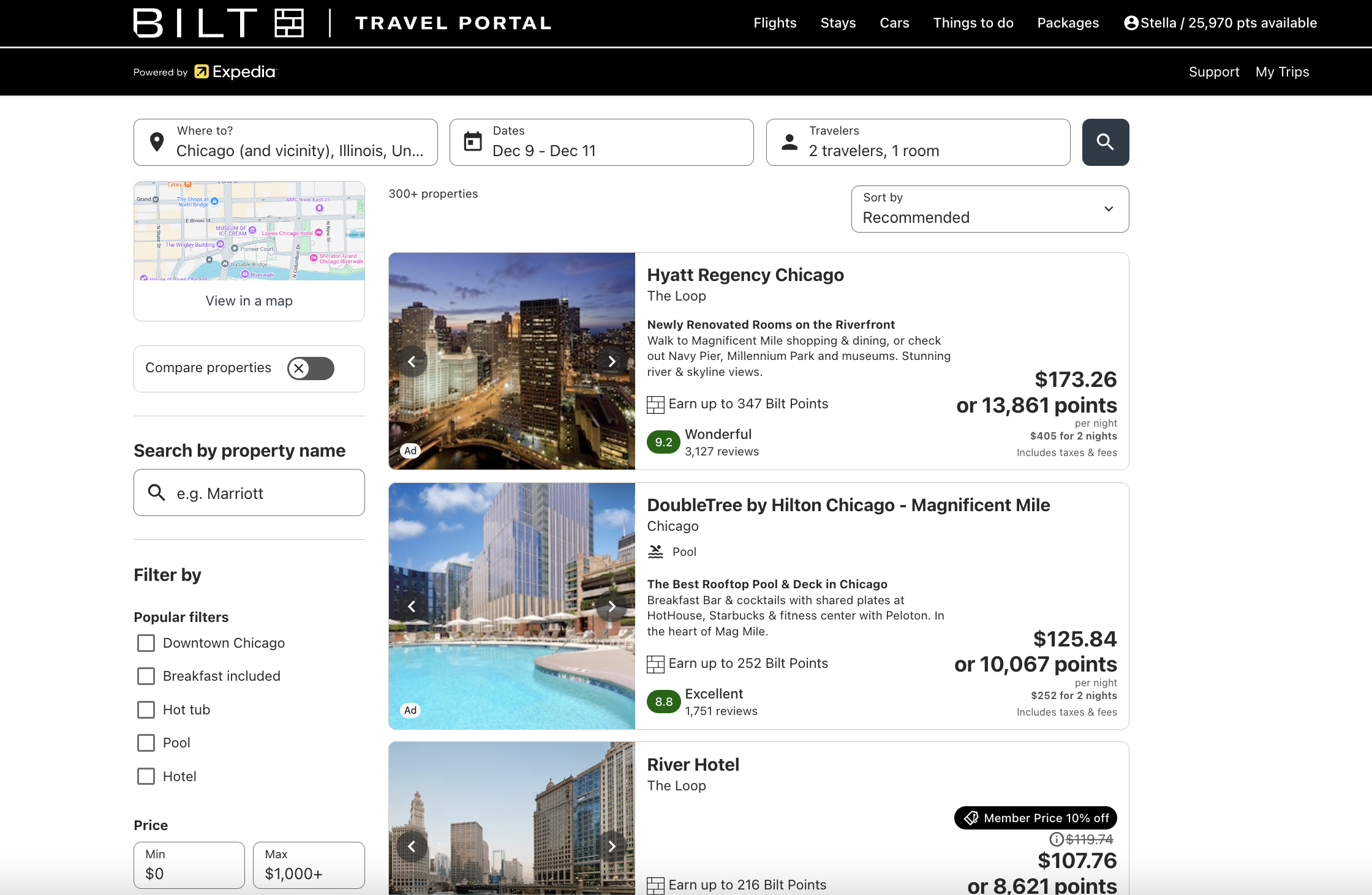Click the 8.8 rating badge
The width and height of the screenshot is (1372, 895).
tap(664, 702)
